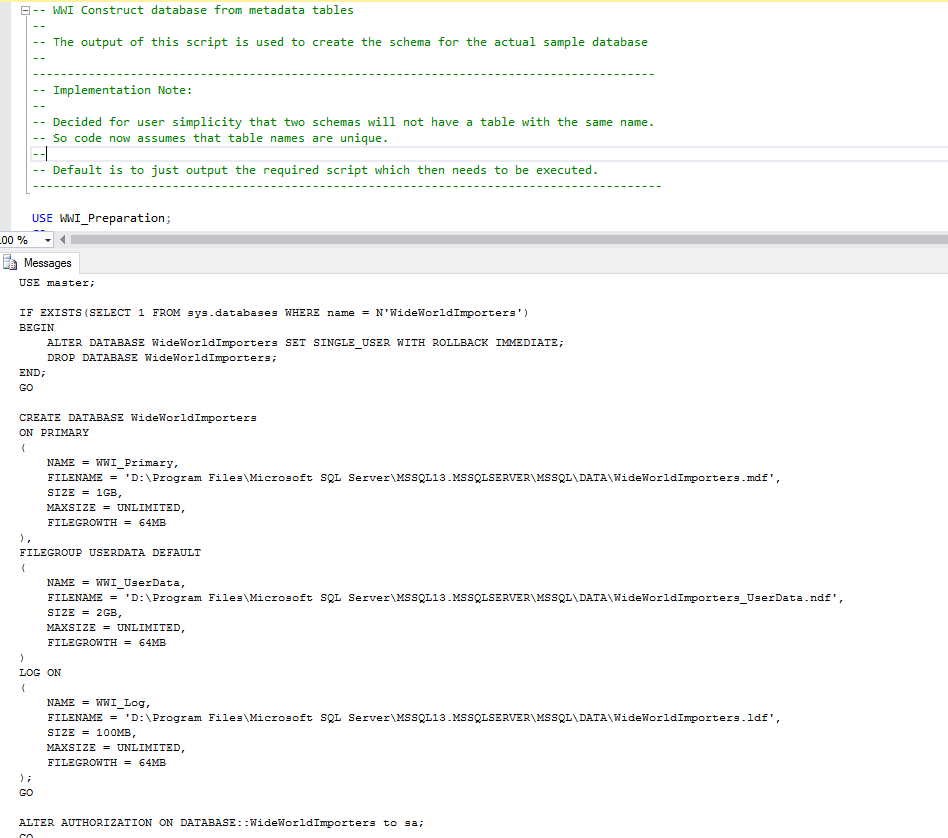This screenshot has height=838, width=948.
Task: Click the 'Default is to just output' comment line
Action: coord(315,170)
